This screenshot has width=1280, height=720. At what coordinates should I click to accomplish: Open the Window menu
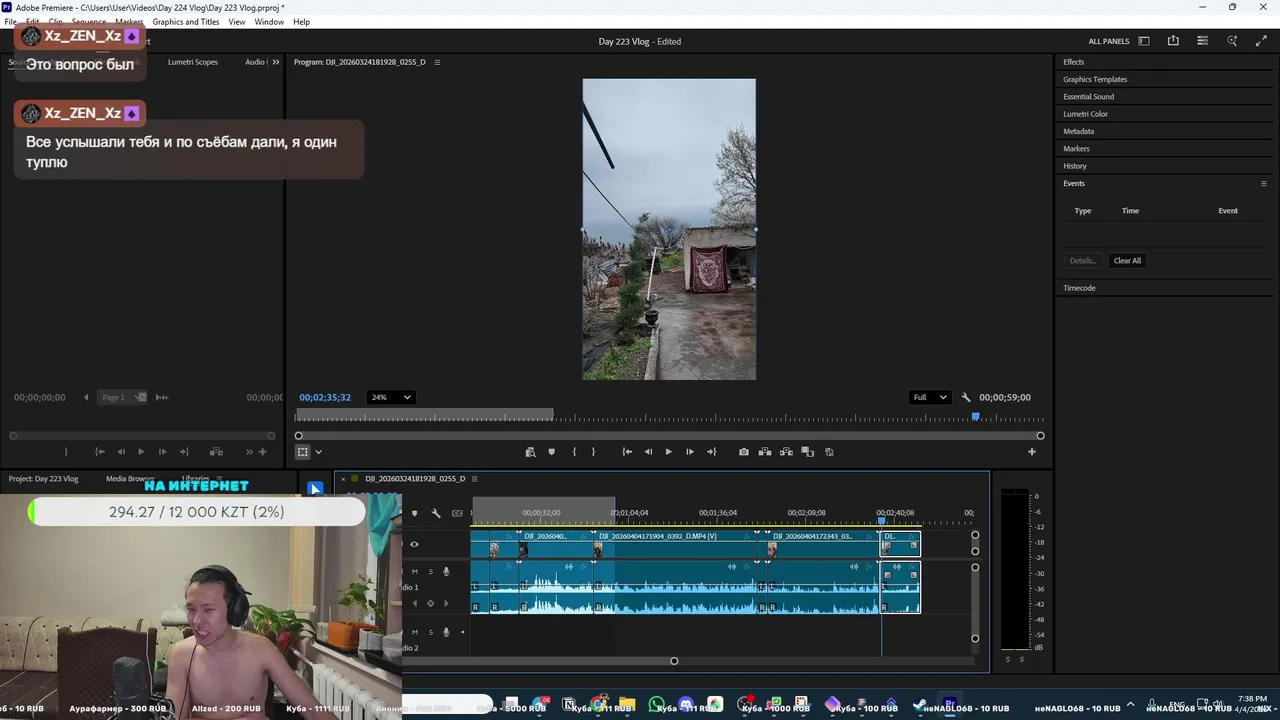pos(269,22)
